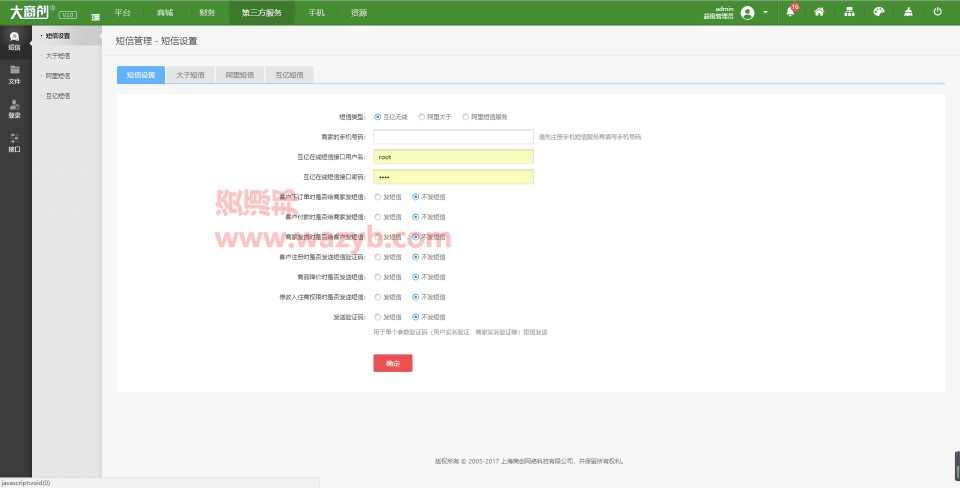Choose 发短信 for 客户付款时 row
This screenshot has height=488, width=960.
(x=378, y=217)
